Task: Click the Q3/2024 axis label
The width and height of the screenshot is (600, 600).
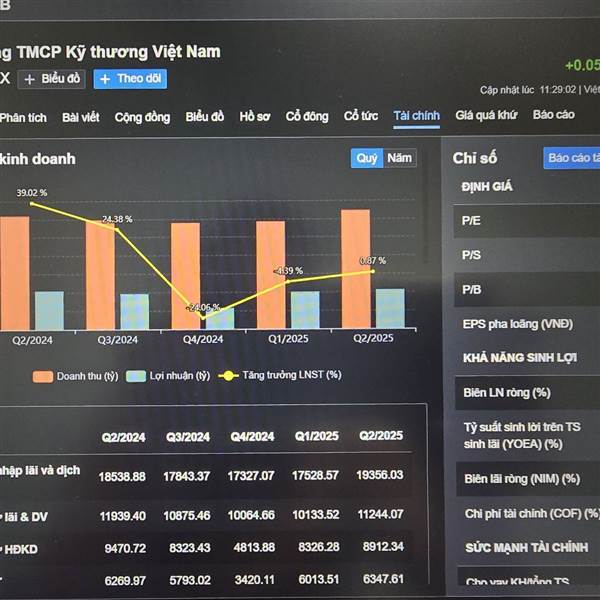Action: coord(117,340)
